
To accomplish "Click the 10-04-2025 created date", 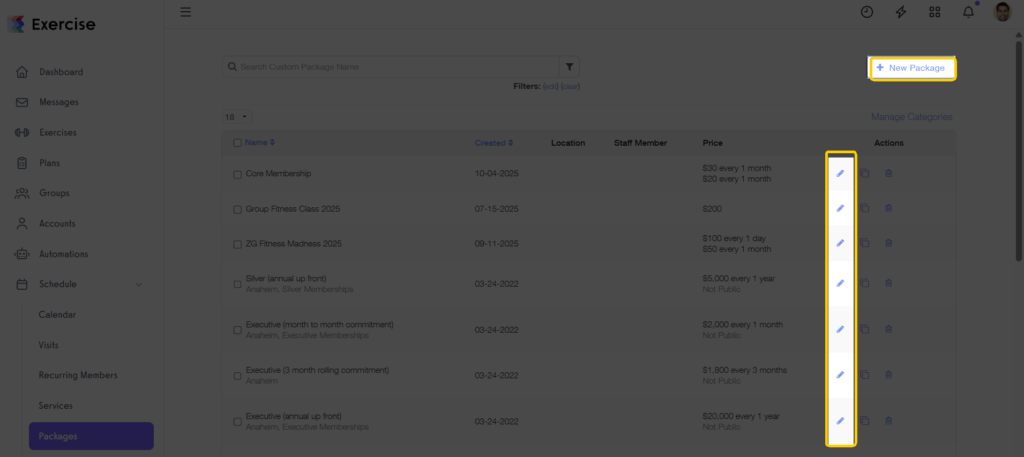I will click(x=496, y=174).
